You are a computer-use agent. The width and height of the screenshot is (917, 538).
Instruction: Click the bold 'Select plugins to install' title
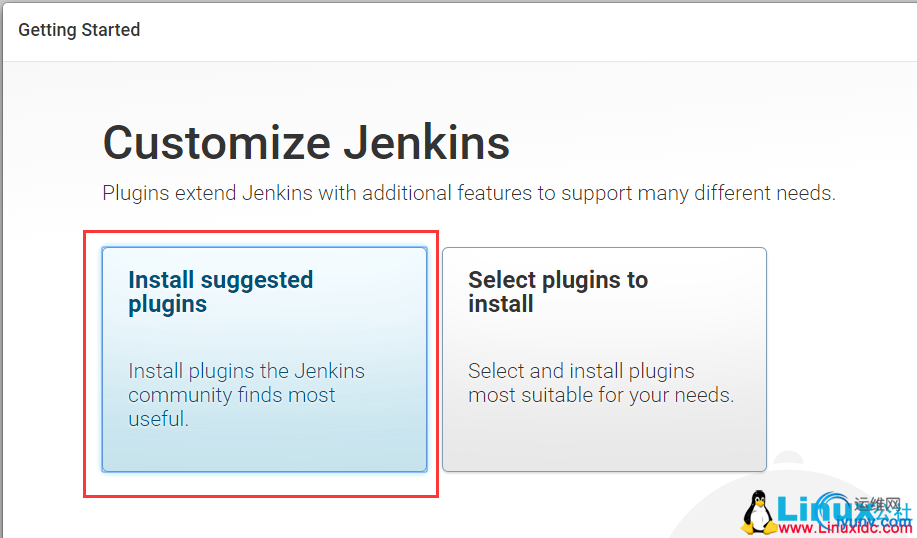[x=558, y=292]
